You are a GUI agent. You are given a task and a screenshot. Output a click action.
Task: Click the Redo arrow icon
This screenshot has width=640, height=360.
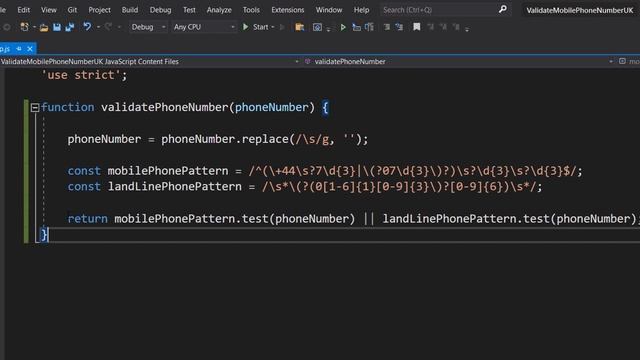click(x=108, y=27)
